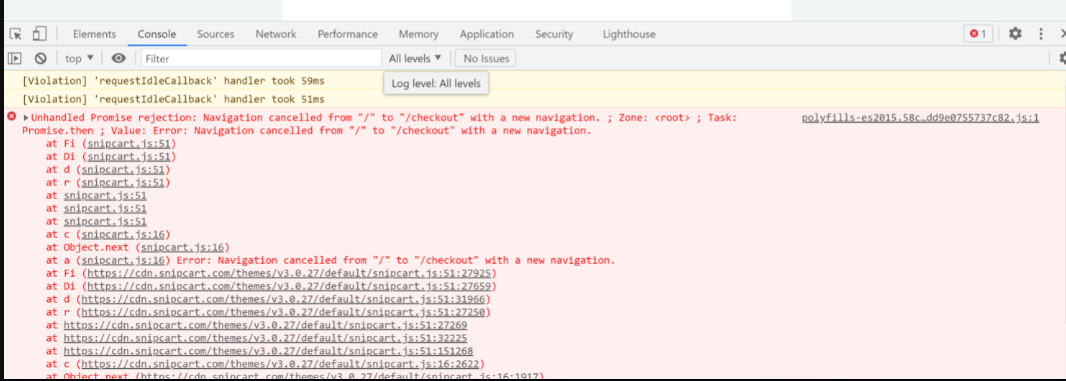Open the cdn.snipcart.com link ending 51:27250
The height and width of the screenshot is (381, 1066).
pos(283,312)
